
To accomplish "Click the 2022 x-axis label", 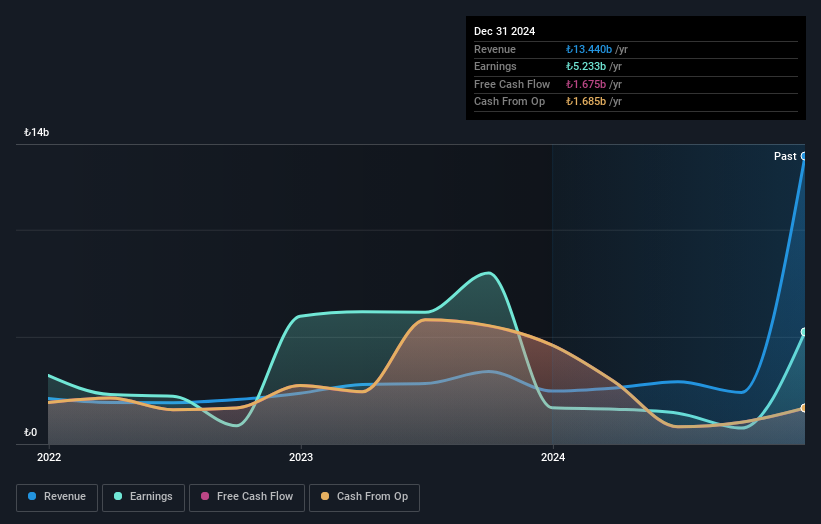I will [49, 457].
